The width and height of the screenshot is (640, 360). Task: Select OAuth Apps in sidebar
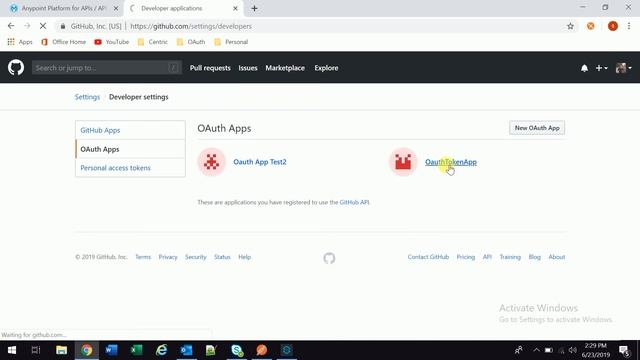coord(130,149)
